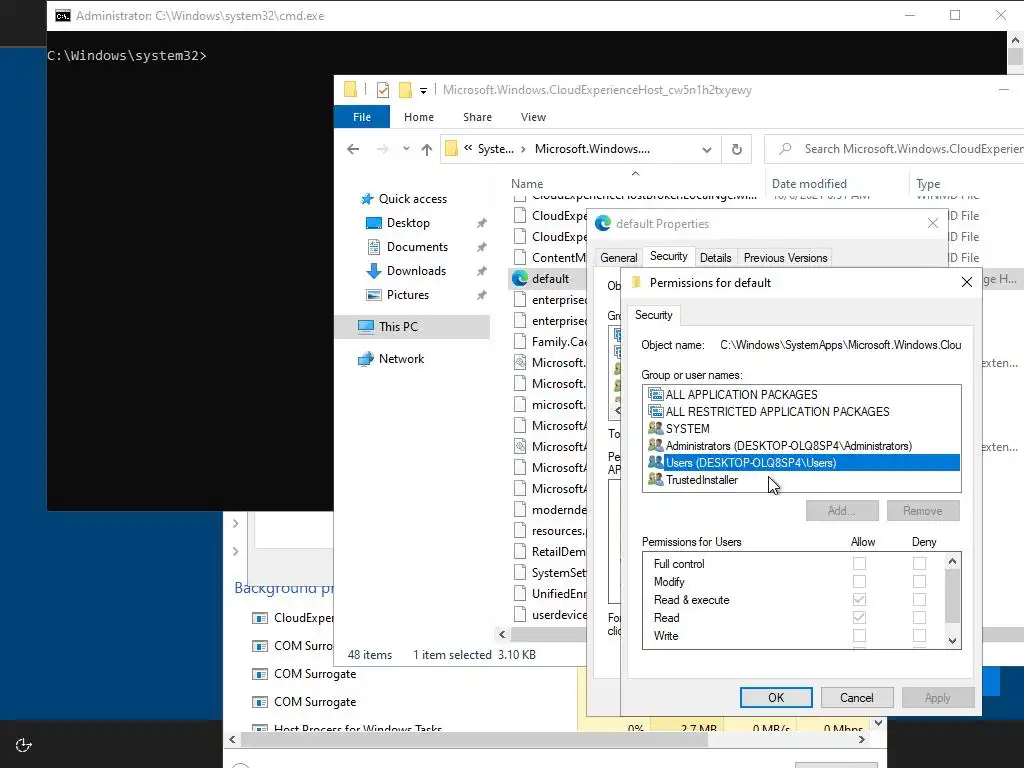Click the Explorer back arrow
This screenshot has width=1024, height=768.
point(353,149)
